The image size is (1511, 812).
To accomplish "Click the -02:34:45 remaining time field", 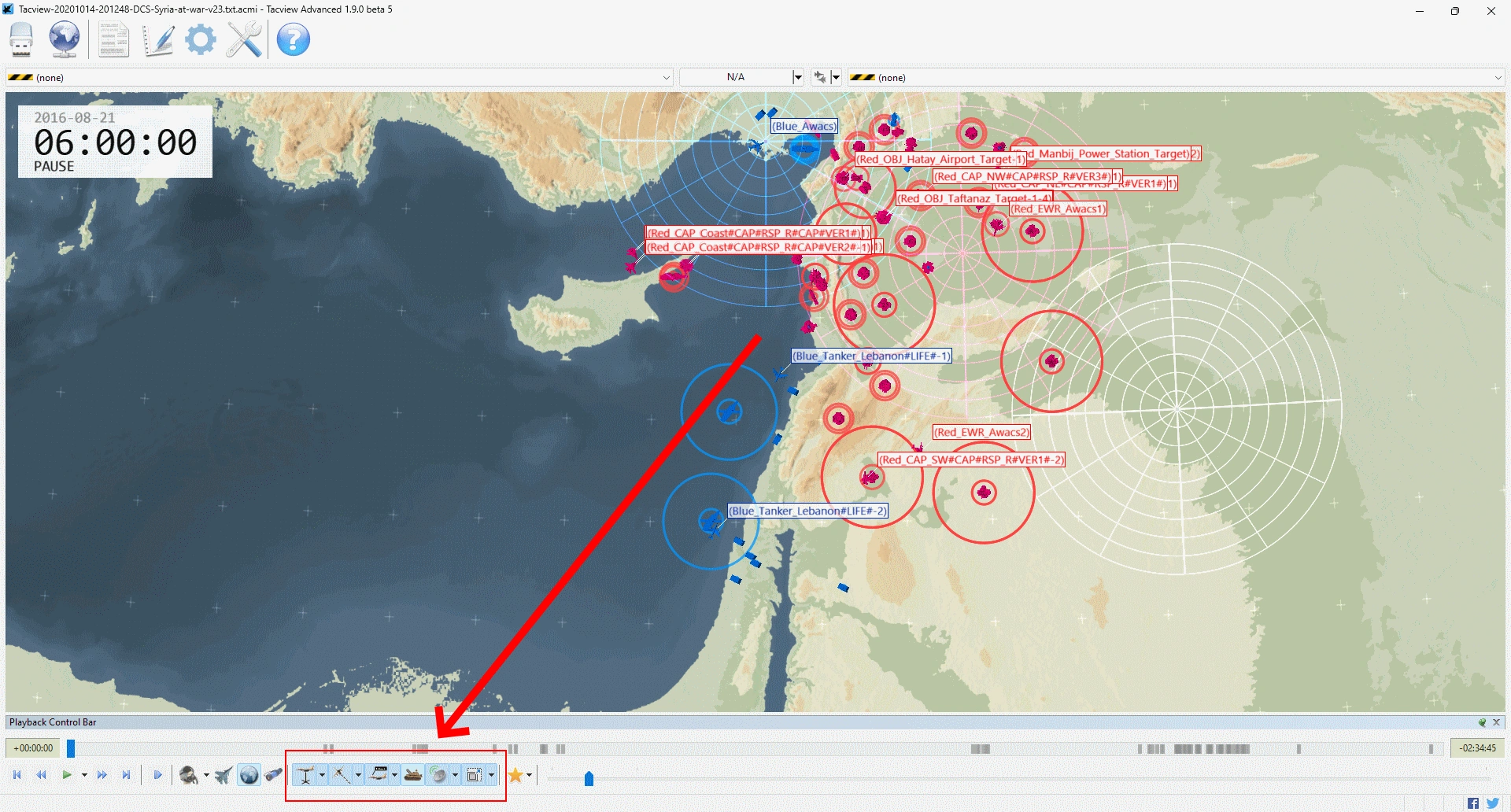I will pos(1477,747).
